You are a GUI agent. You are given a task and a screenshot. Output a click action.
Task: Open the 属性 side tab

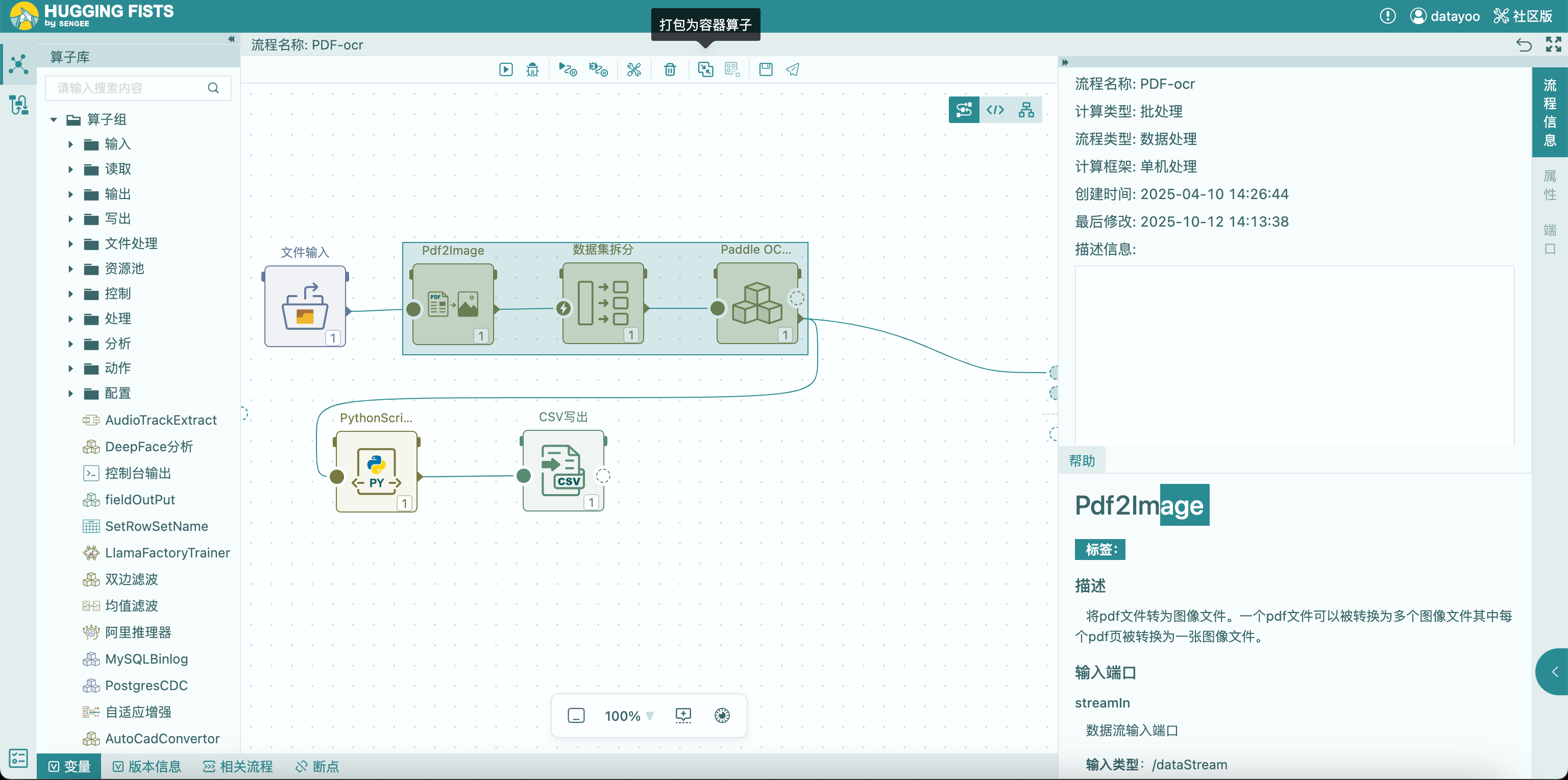pos(1549,185)
